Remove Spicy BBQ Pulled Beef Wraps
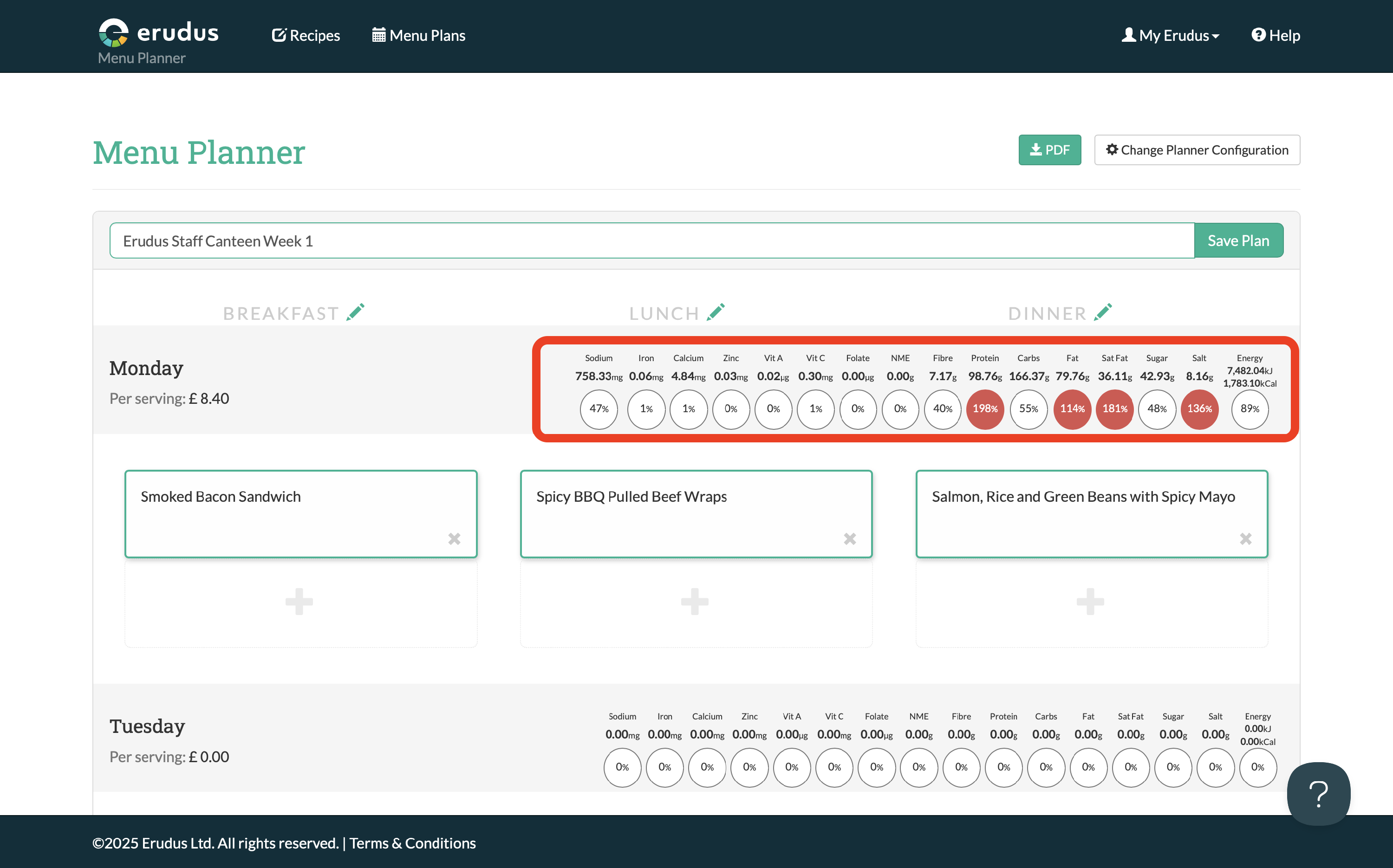The image size is (1393, 868). 850,538
